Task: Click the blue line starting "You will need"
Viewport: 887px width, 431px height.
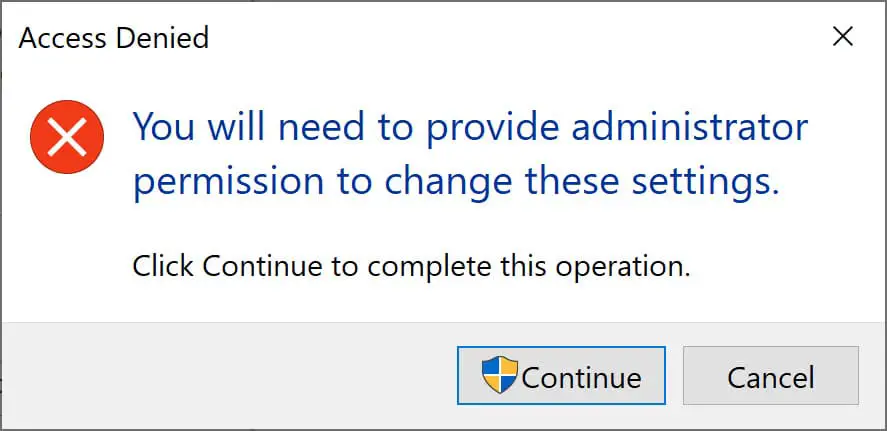Action: (x=470, y=128)
